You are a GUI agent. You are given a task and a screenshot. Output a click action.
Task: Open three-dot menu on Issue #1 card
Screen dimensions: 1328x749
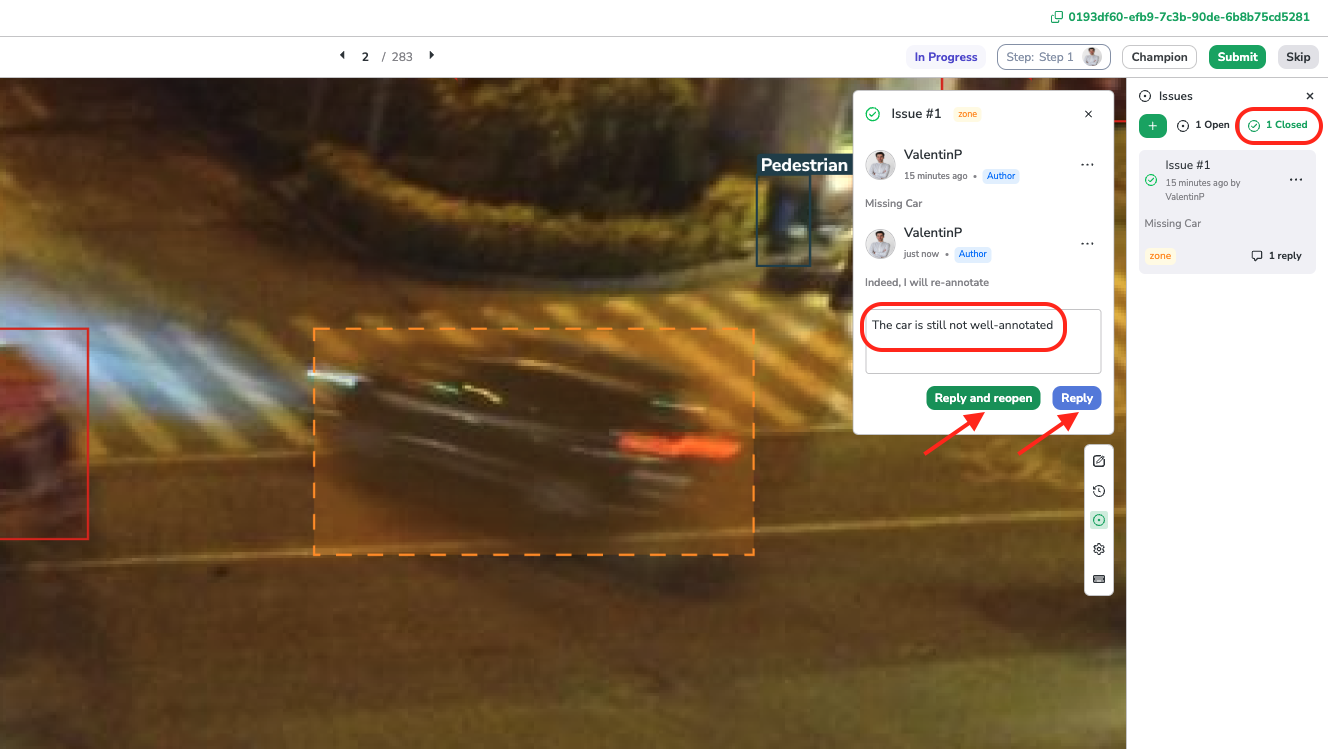[1296, 180]
